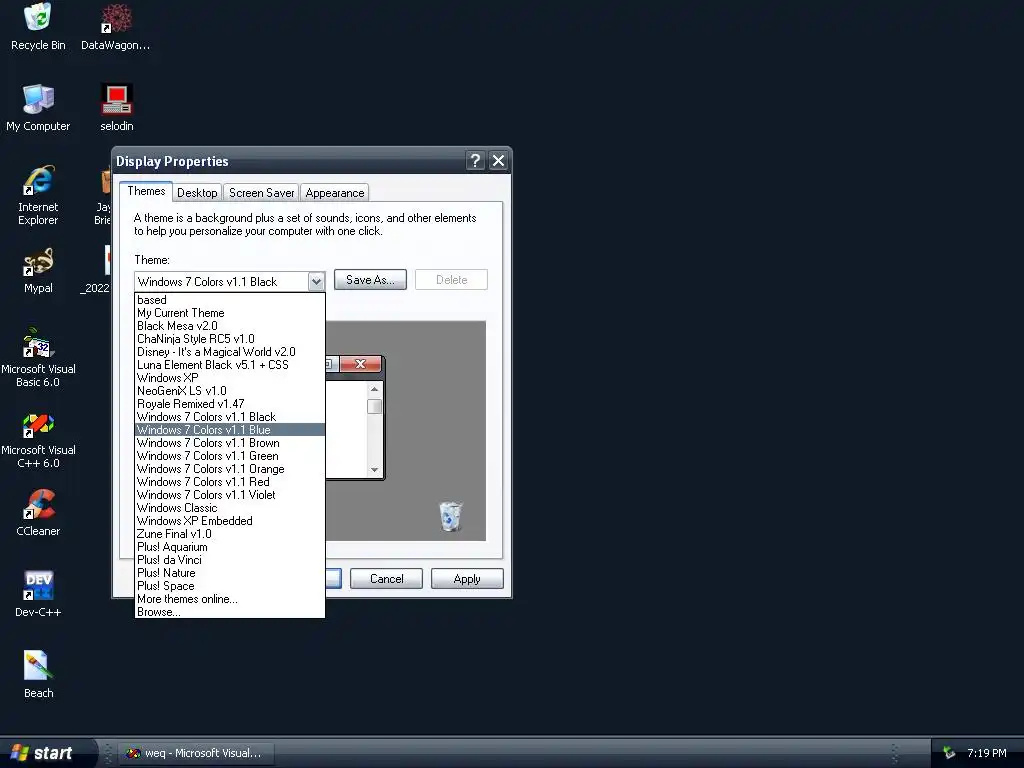Click the Cancel button
This screenshot has width=1024, height=768.
point(387,579)
